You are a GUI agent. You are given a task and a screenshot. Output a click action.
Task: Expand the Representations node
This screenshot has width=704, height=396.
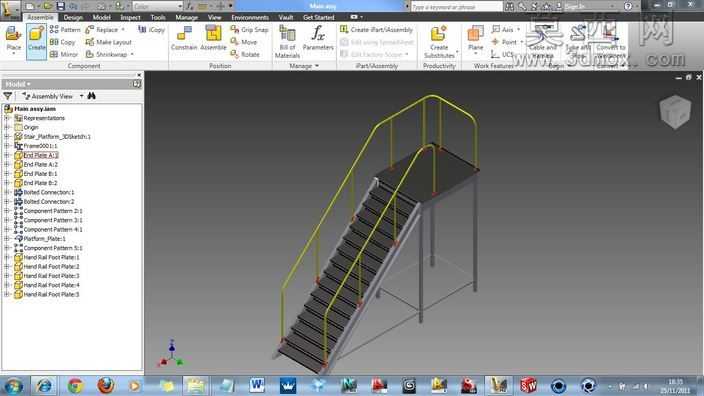(7, 118)
